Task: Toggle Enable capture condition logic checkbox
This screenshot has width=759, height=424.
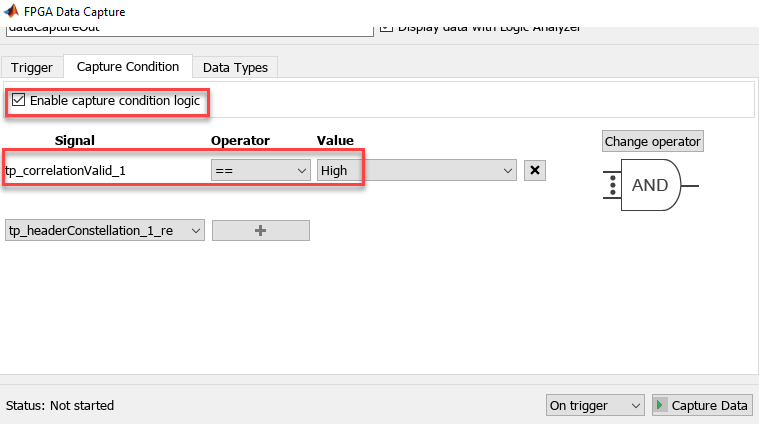Action: coord(18,100)
